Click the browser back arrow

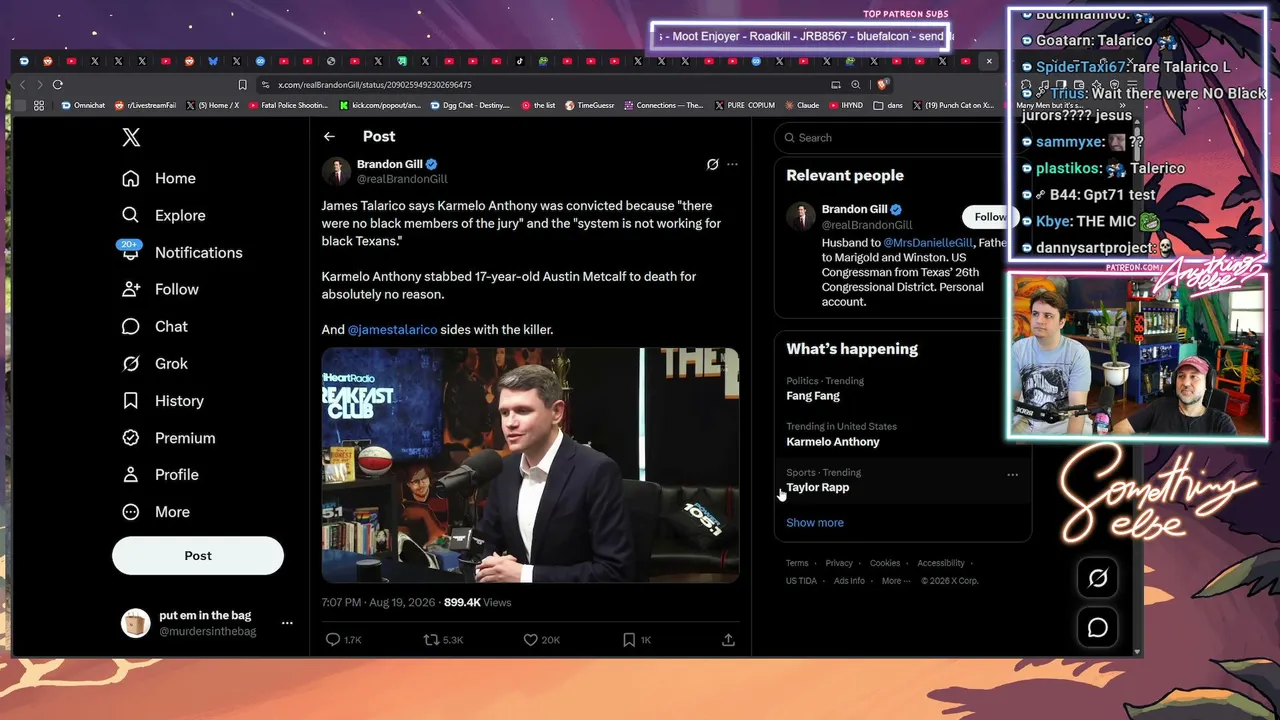point(23,85)
